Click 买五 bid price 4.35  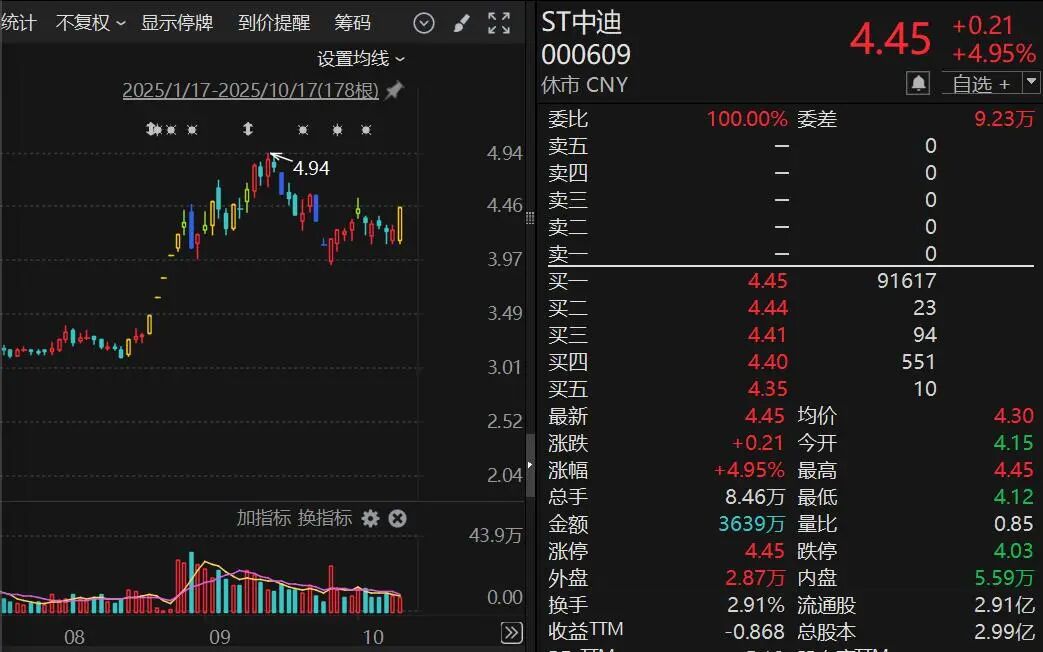click(x=768, y=389)
